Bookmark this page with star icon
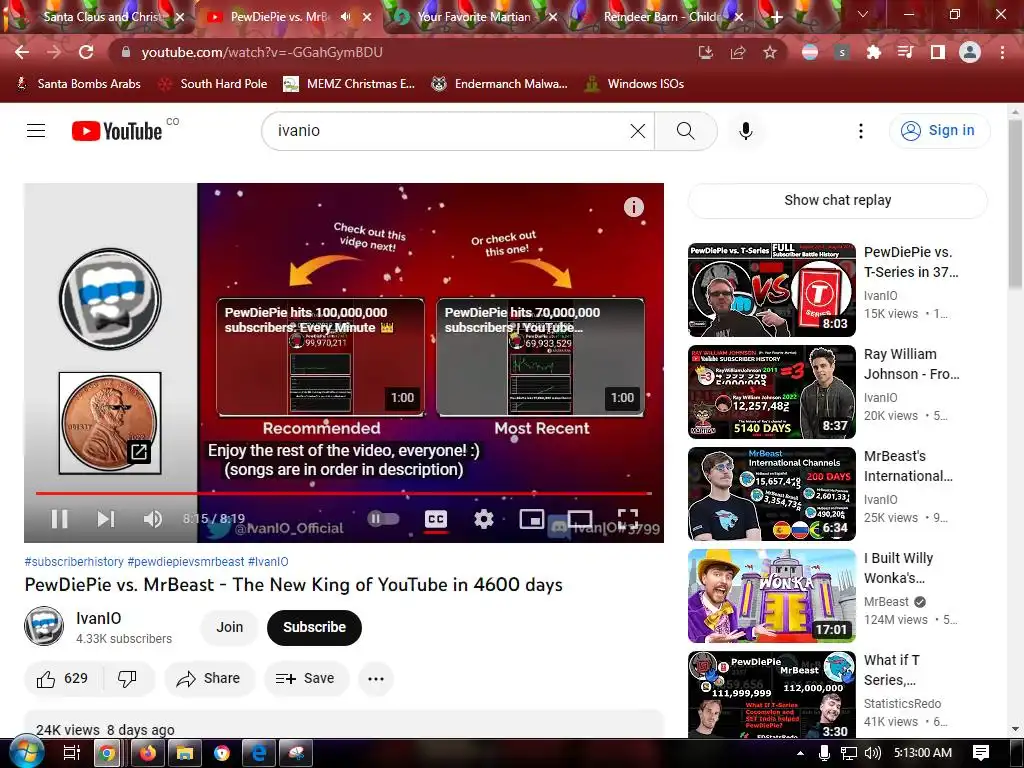Image resolution: width=1024 pixels, height=768 pixels. (x=770, y=52)
